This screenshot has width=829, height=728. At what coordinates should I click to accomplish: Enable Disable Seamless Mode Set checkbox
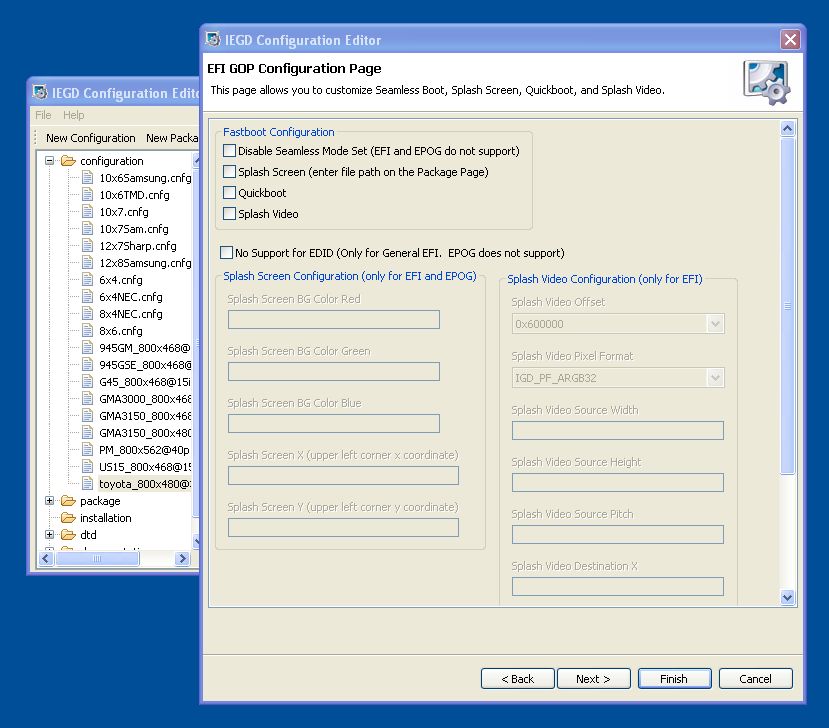click(230, 151)
